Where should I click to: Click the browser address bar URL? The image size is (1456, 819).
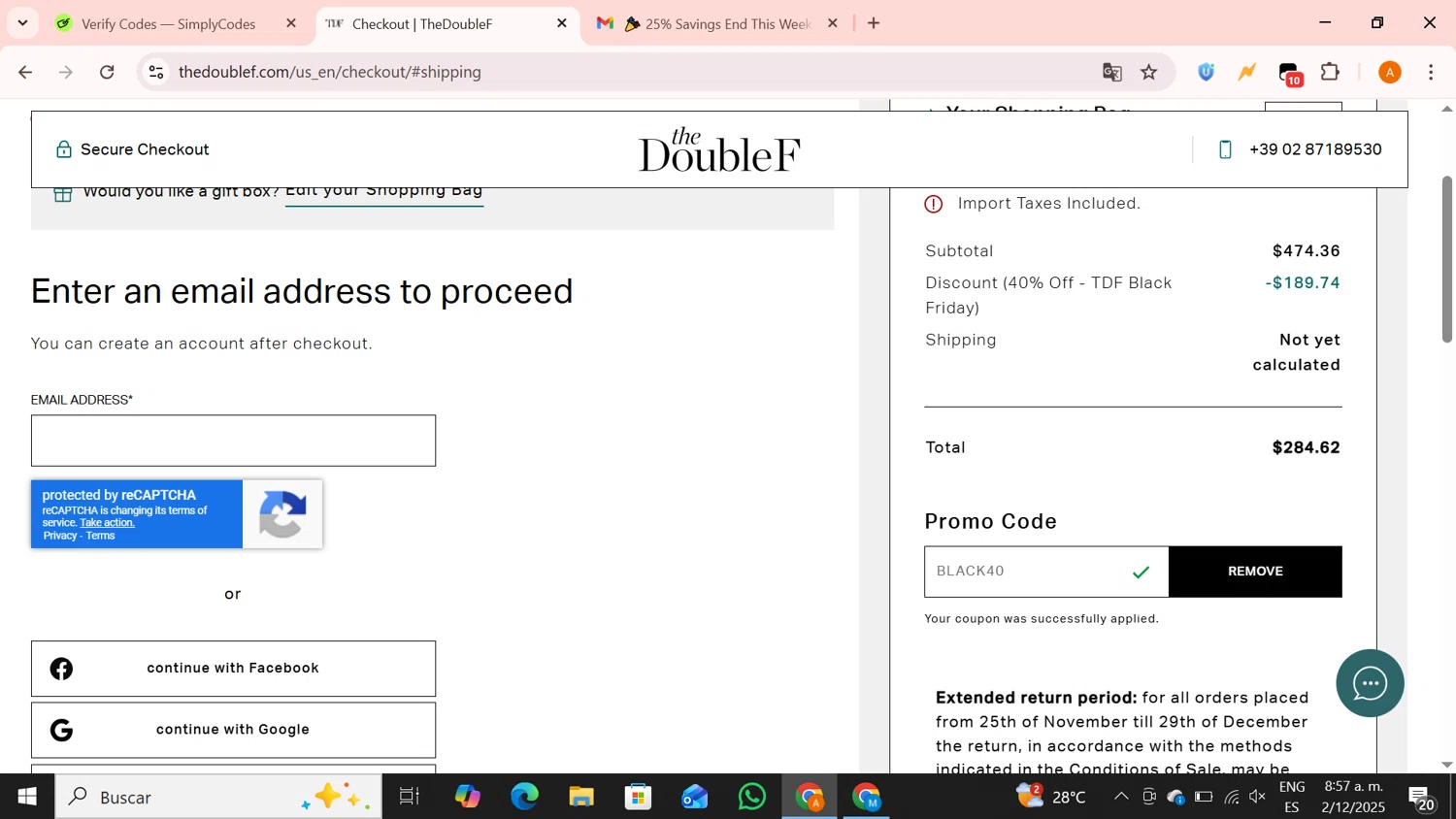coord(330,72)
